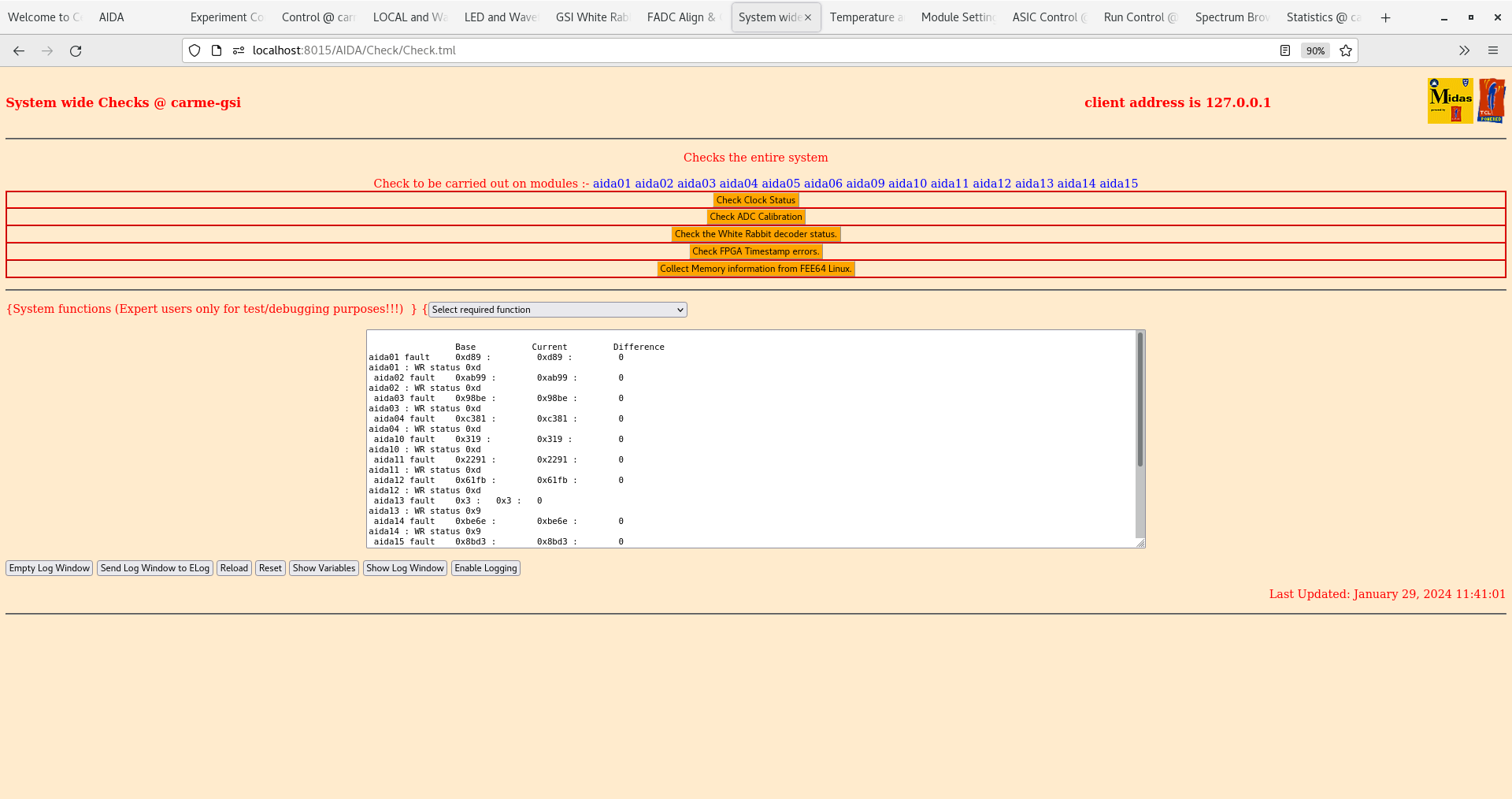
Task: Open a new browser tab with plus icon
Action: [1385, 17]
